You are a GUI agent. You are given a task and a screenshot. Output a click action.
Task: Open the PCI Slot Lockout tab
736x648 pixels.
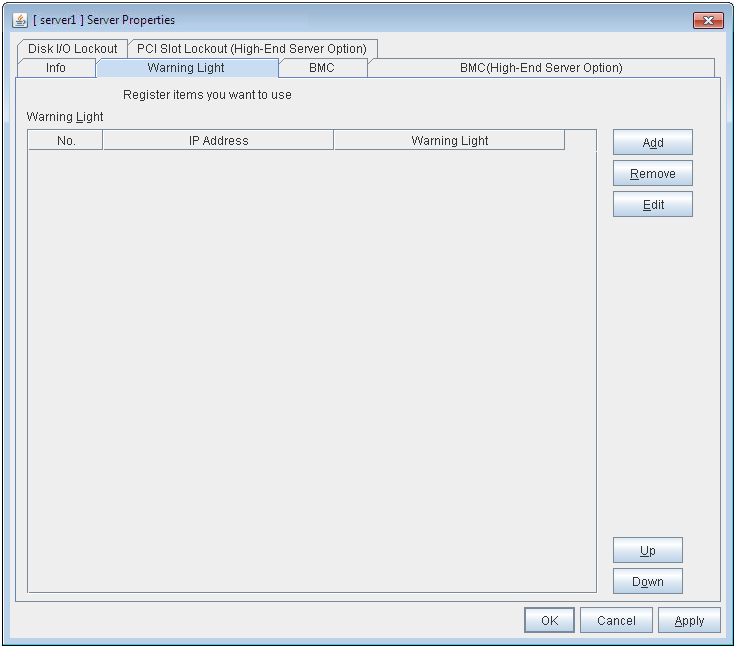point(252,49)
